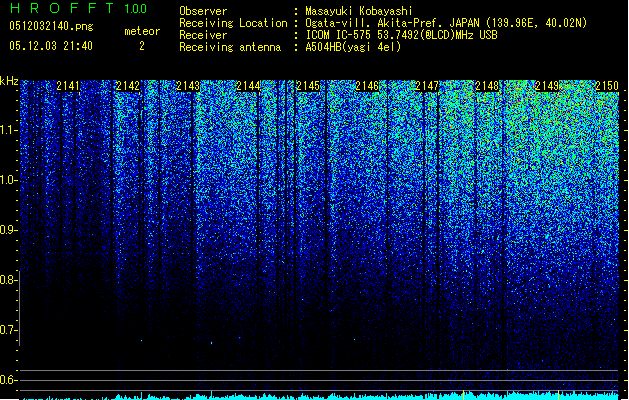The height and width of the screenshot is (400, 629).
Task: Click observer name Masayuki Kobayashi
Action: pos(359,11)
